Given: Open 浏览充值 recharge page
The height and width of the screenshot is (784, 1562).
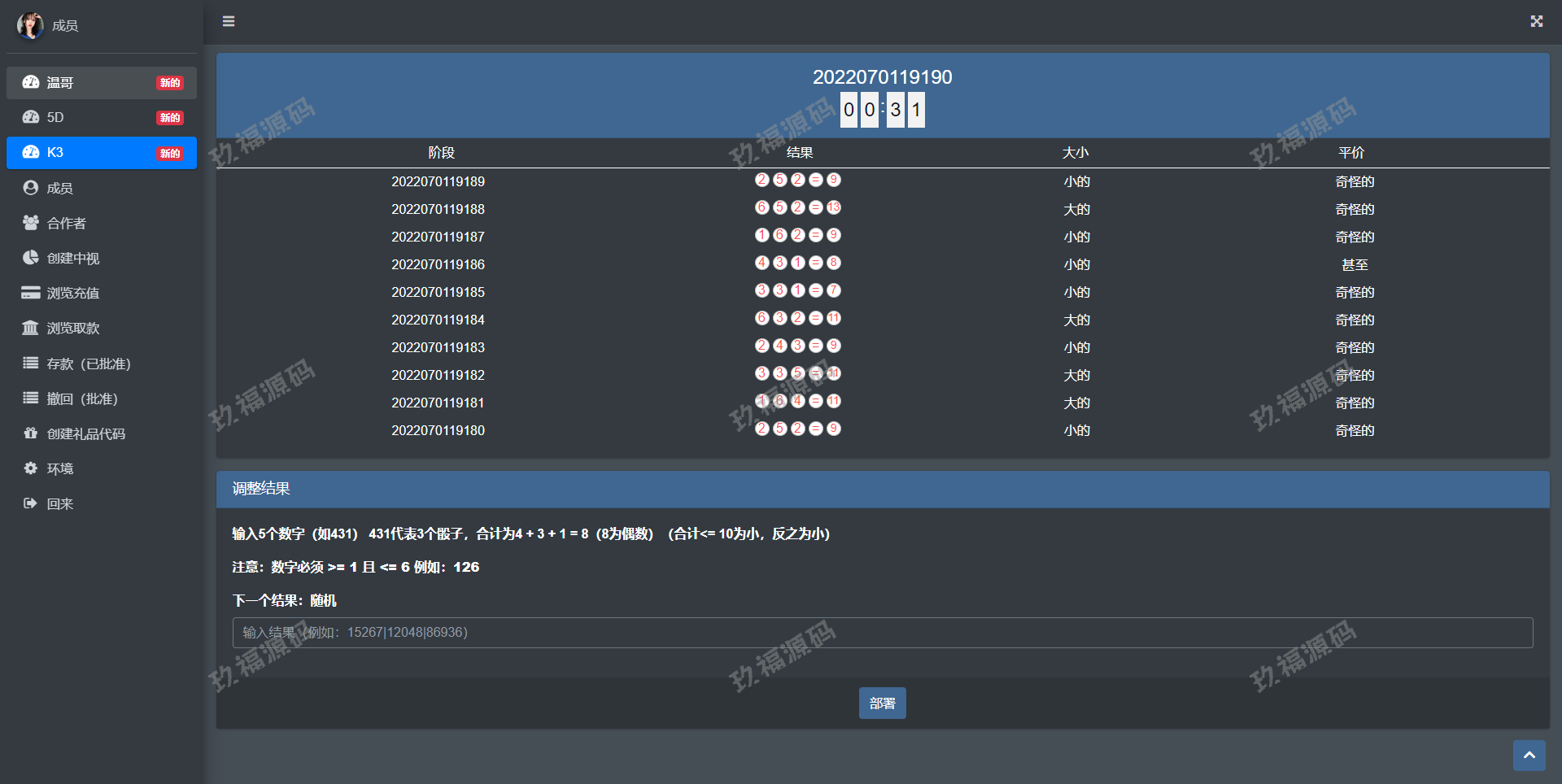Looking at the screenshot, I should 73,293.
